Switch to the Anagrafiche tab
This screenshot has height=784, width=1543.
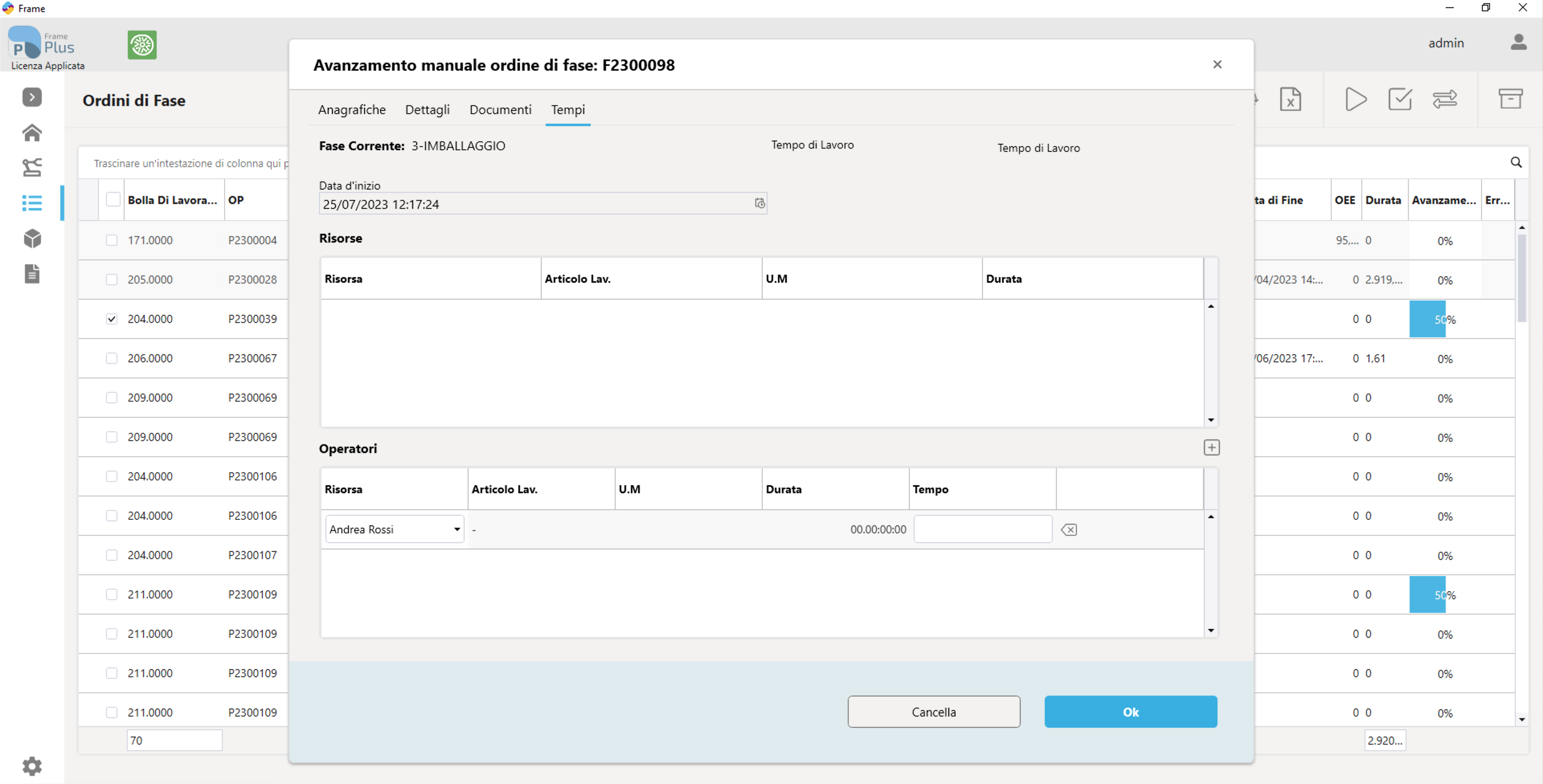click(x=352, y=110)
